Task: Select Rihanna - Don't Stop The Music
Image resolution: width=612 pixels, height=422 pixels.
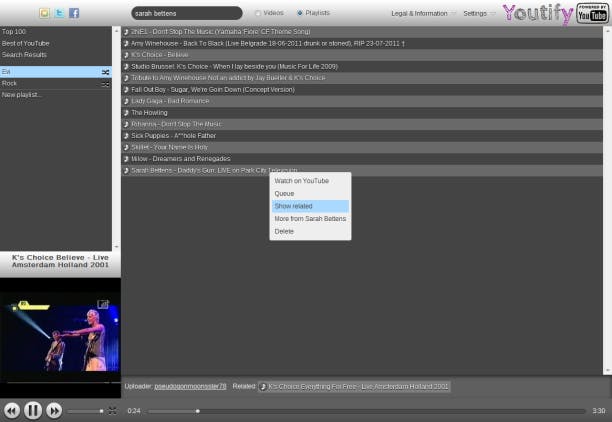Action: 362,124
